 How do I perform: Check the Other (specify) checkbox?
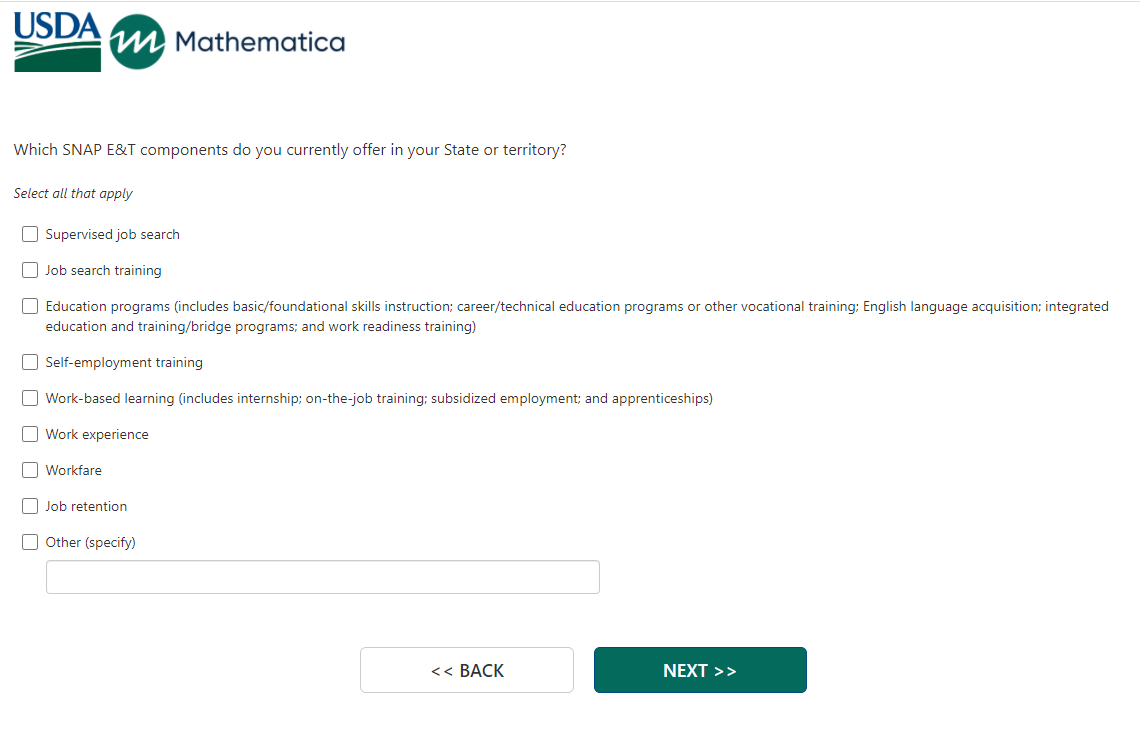(30, 543)
